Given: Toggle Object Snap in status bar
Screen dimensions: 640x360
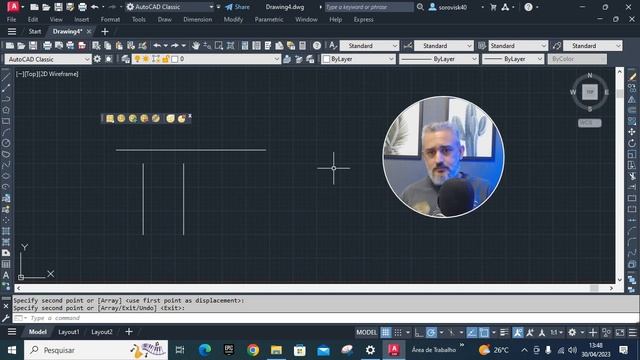Looking at the screenshot, I should 484,333.
